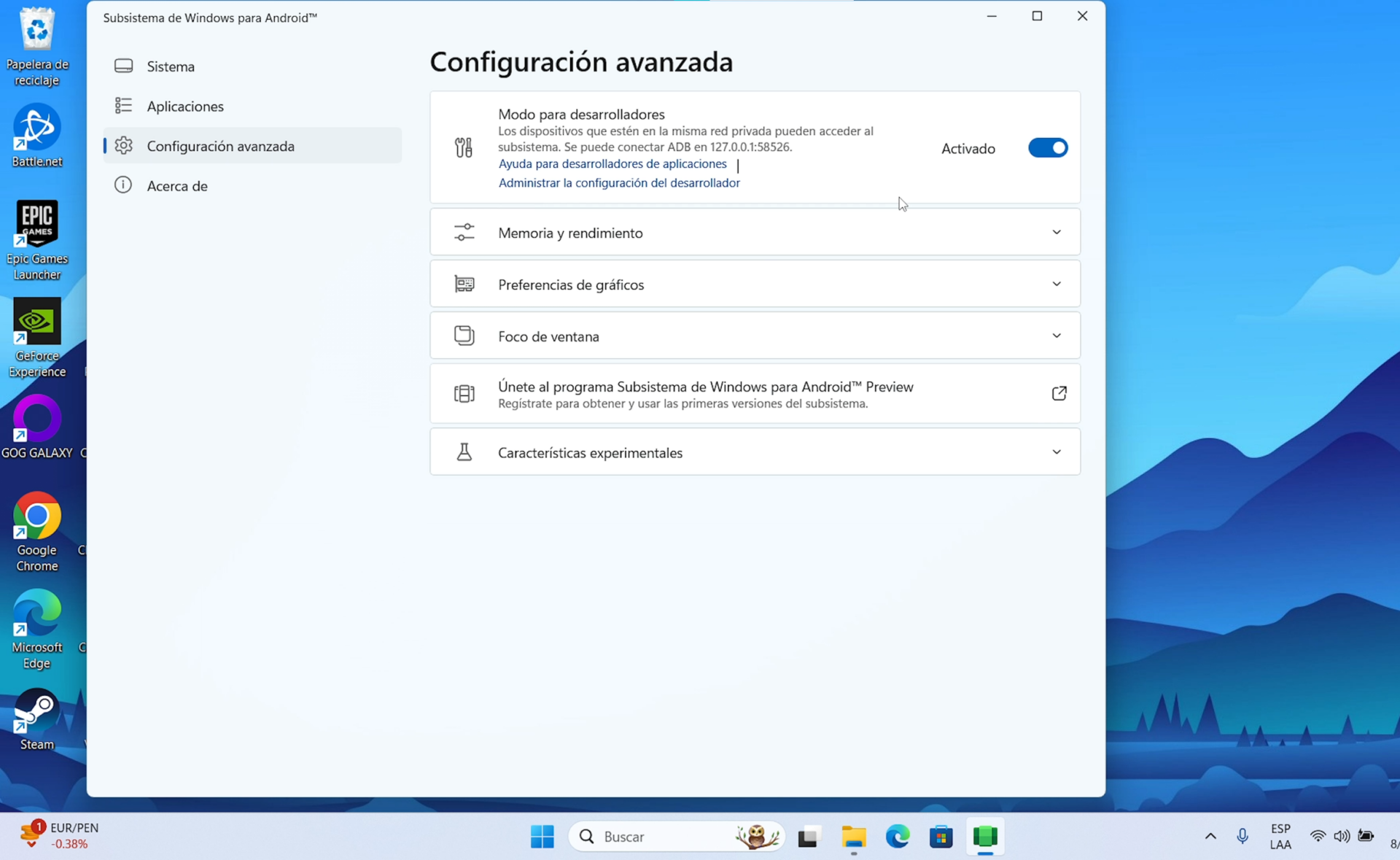
Task: Click the microphone tray icon
Action: [1242, 837]
